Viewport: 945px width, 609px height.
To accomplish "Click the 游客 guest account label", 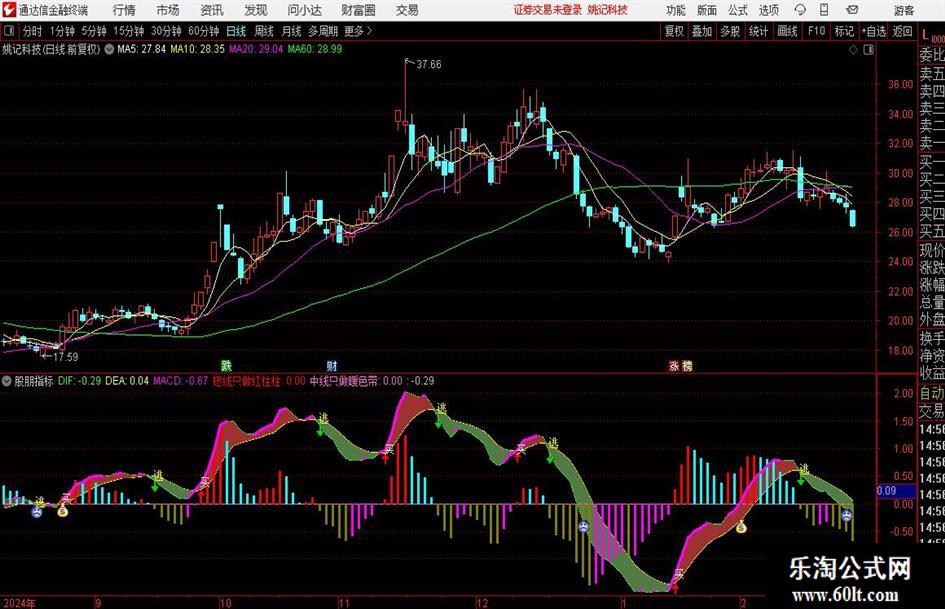I will pyautogui.click(x=903, y=10).
